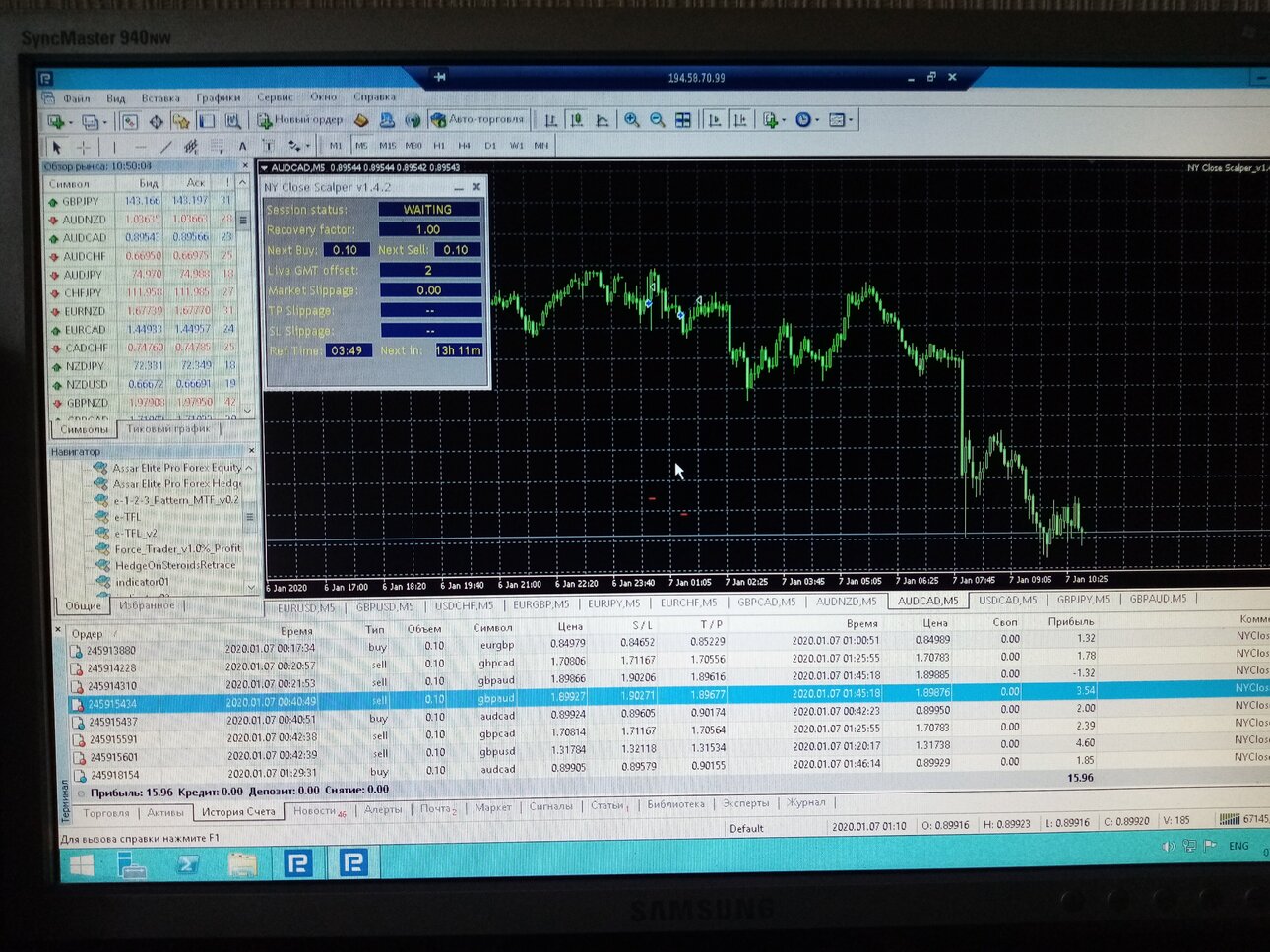Sort history by Прибыль column header
Image resolution: width=1270 pixels, height=952 pixels.
point(1071,621)
